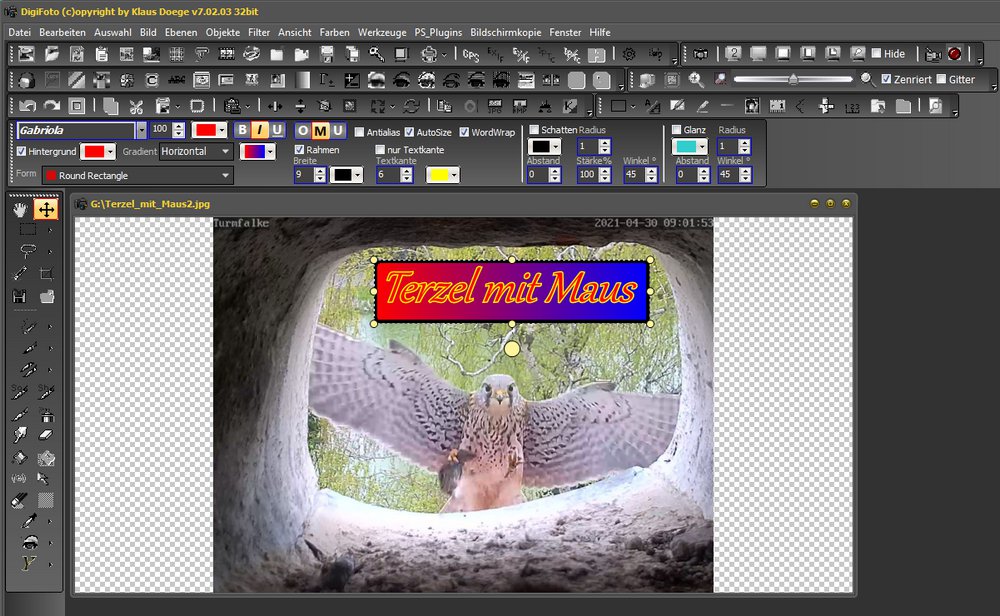Open the Round Rectangle form dropdown
Image resolution: width=1000 pixels, height=616 pixels.
227,176
